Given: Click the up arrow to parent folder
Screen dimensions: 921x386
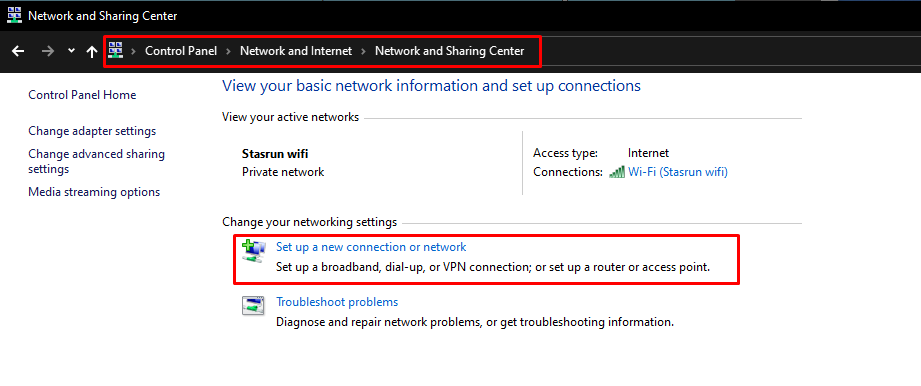Looking at the screenshot, I should (x=92, y=52).
